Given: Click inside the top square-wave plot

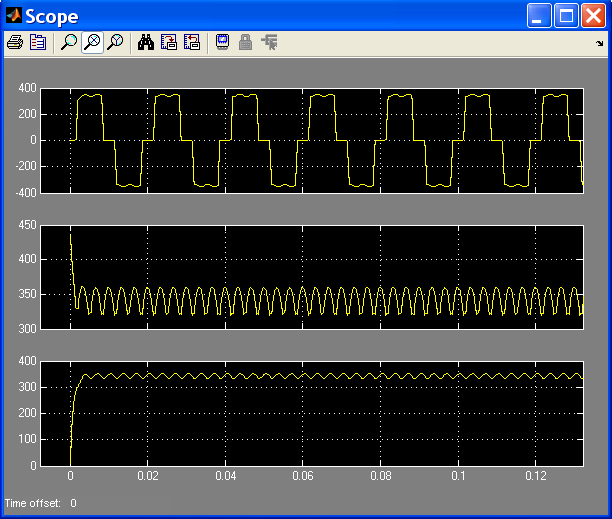Looking at the screenshot, I should [x=312, y=140].
